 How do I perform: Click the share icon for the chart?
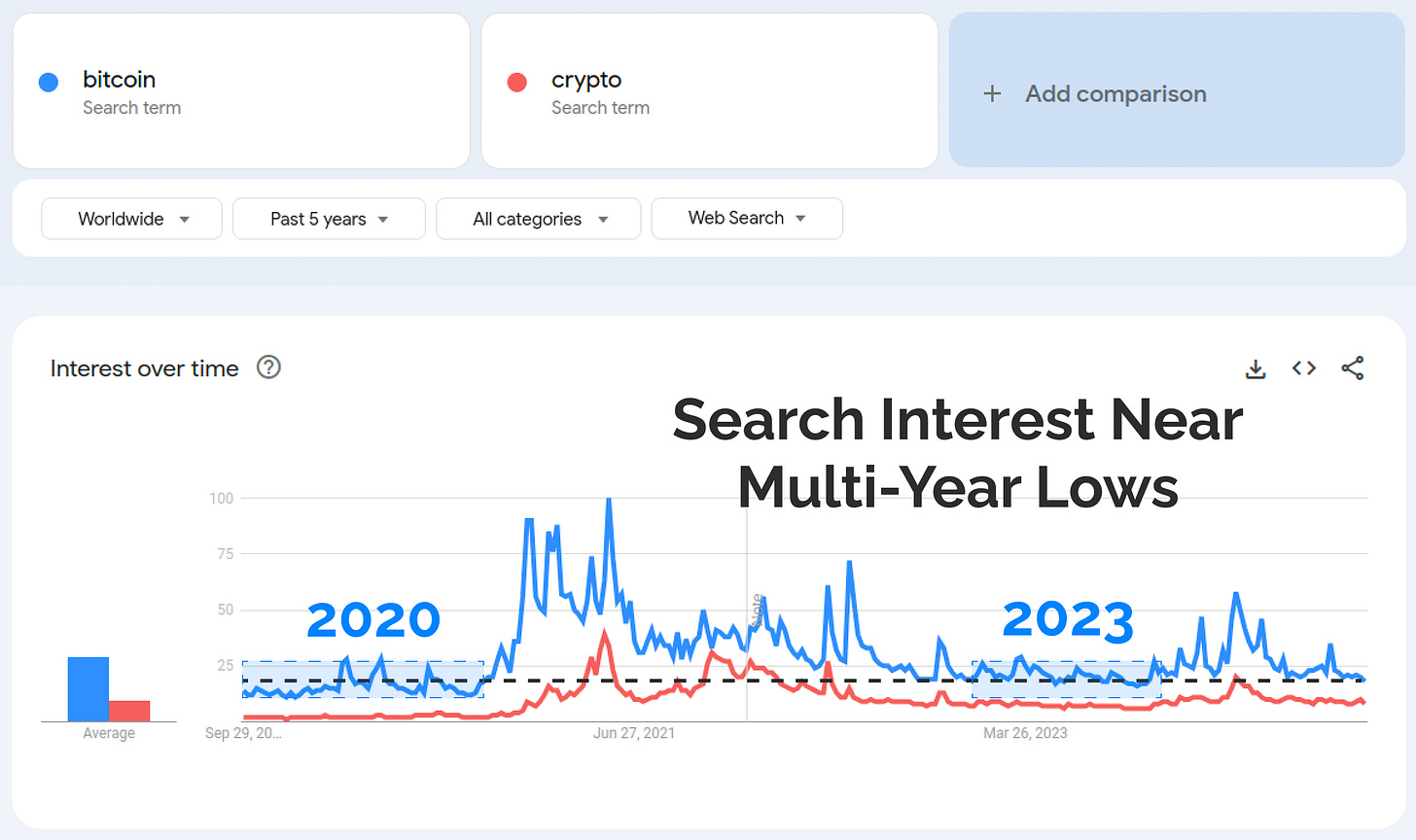(x=1353, y=368)
